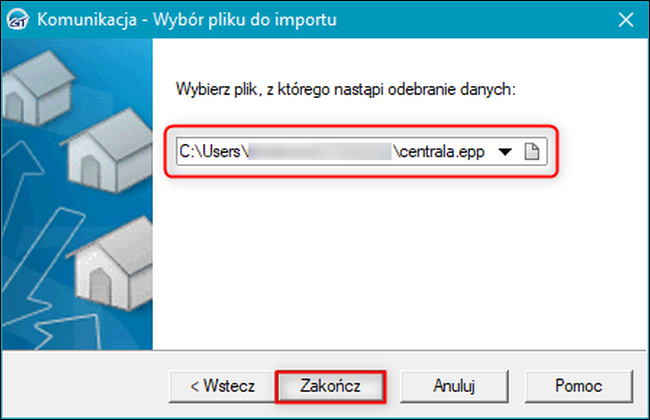Viewport: 650px width, 420px height.
Task: Click the "Wybierz plik" instruction label
Action: 344,90
